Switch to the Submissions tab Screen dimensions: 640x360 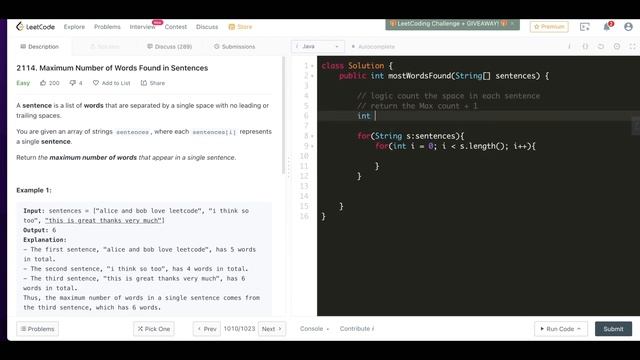[235, 47]
